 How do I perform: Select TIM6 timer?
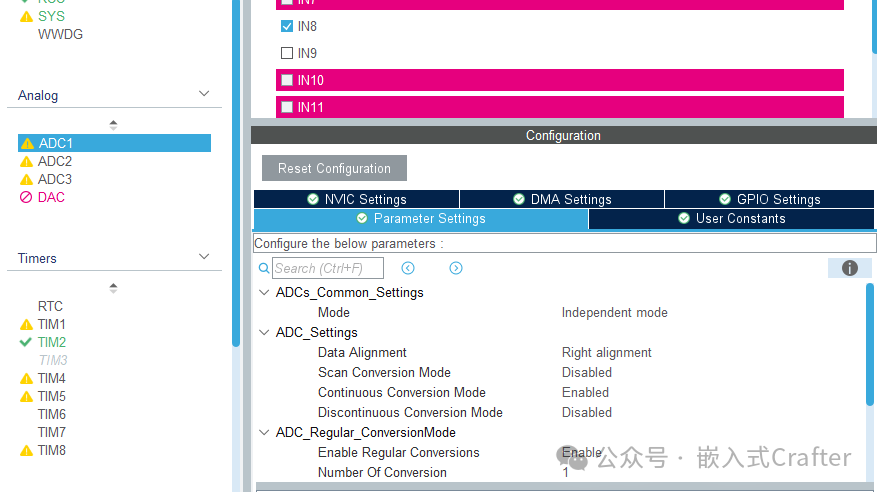(52, 414)
